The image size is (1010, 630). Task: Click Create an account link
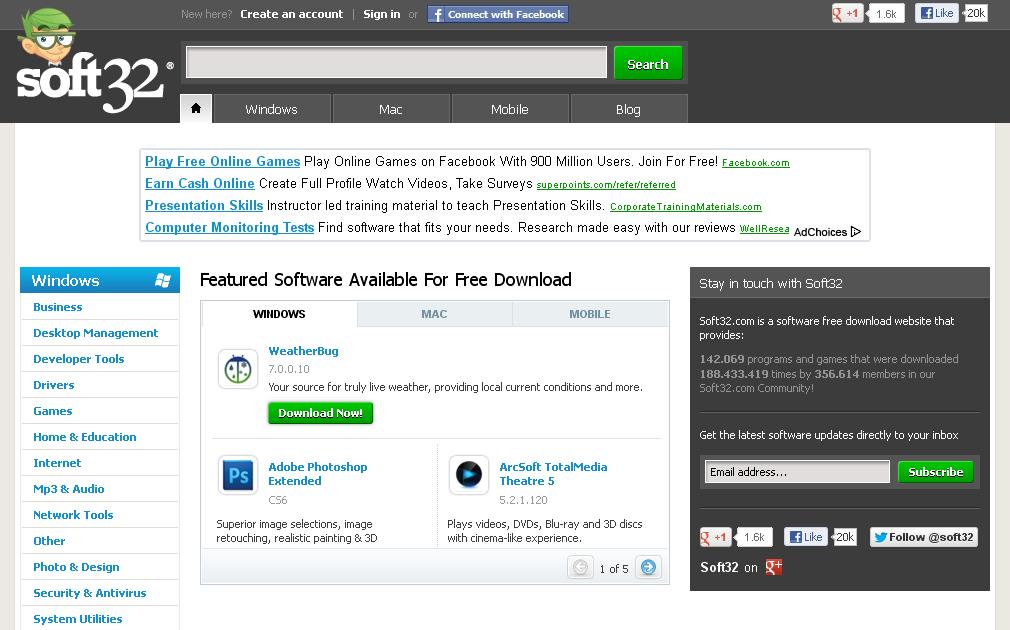coord(292,14)
